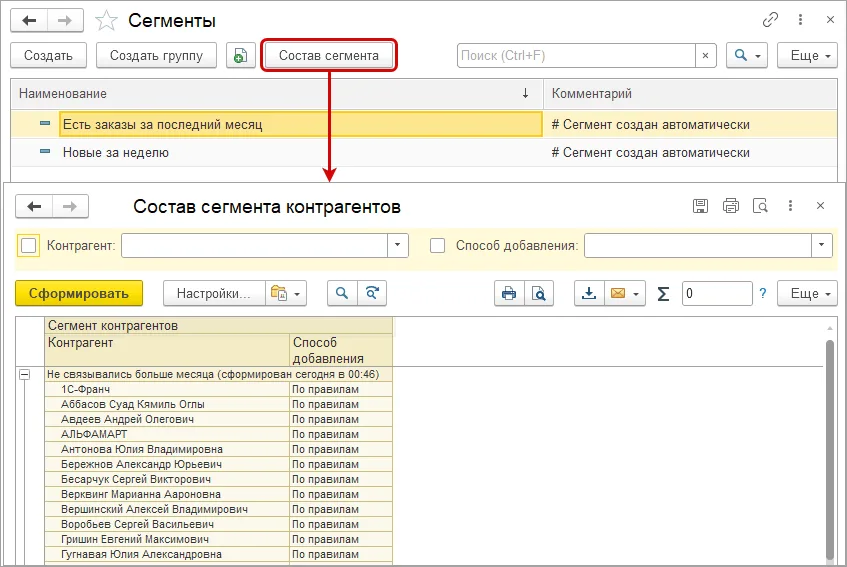Expand the search options arrow in Сегменты
Viewport: 847px width, 567px height.
coord(758,56)
